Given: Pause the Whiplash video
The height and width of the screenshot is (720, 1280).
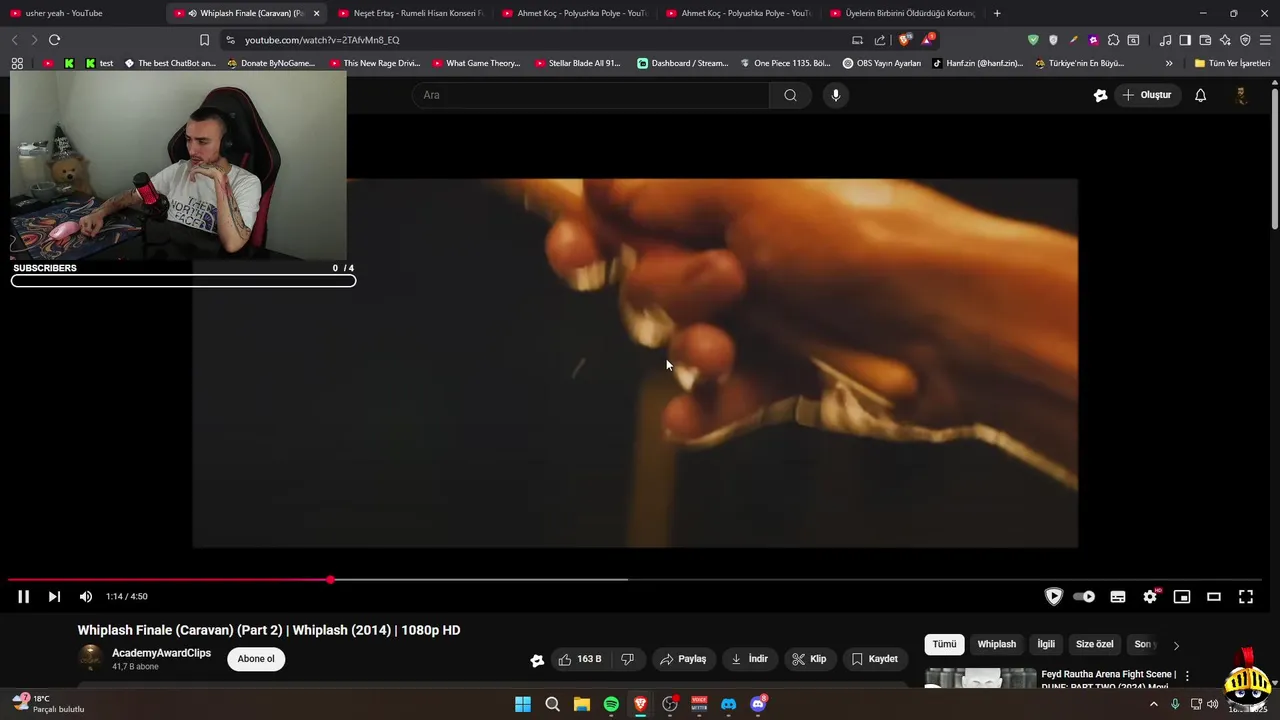Looking at the screenshot, I should tap(23, 597).
